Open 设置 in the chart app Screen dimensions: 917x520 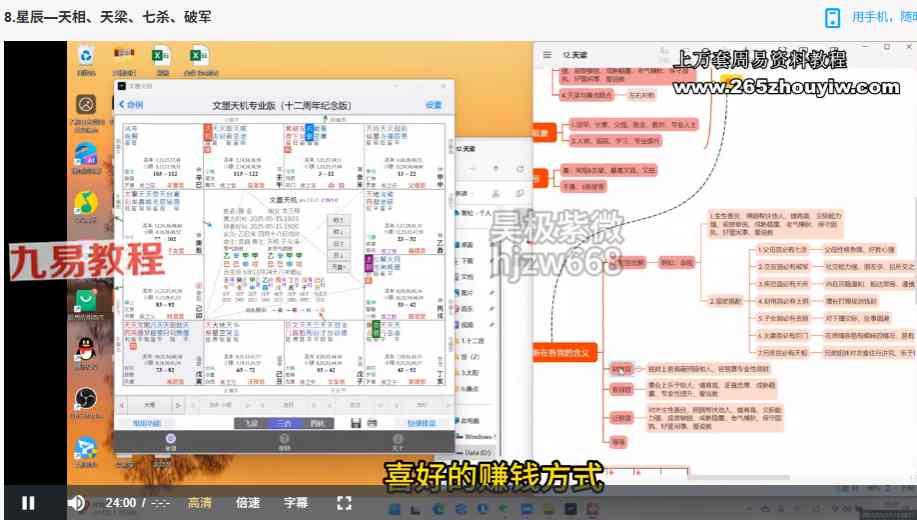[433, 104]
